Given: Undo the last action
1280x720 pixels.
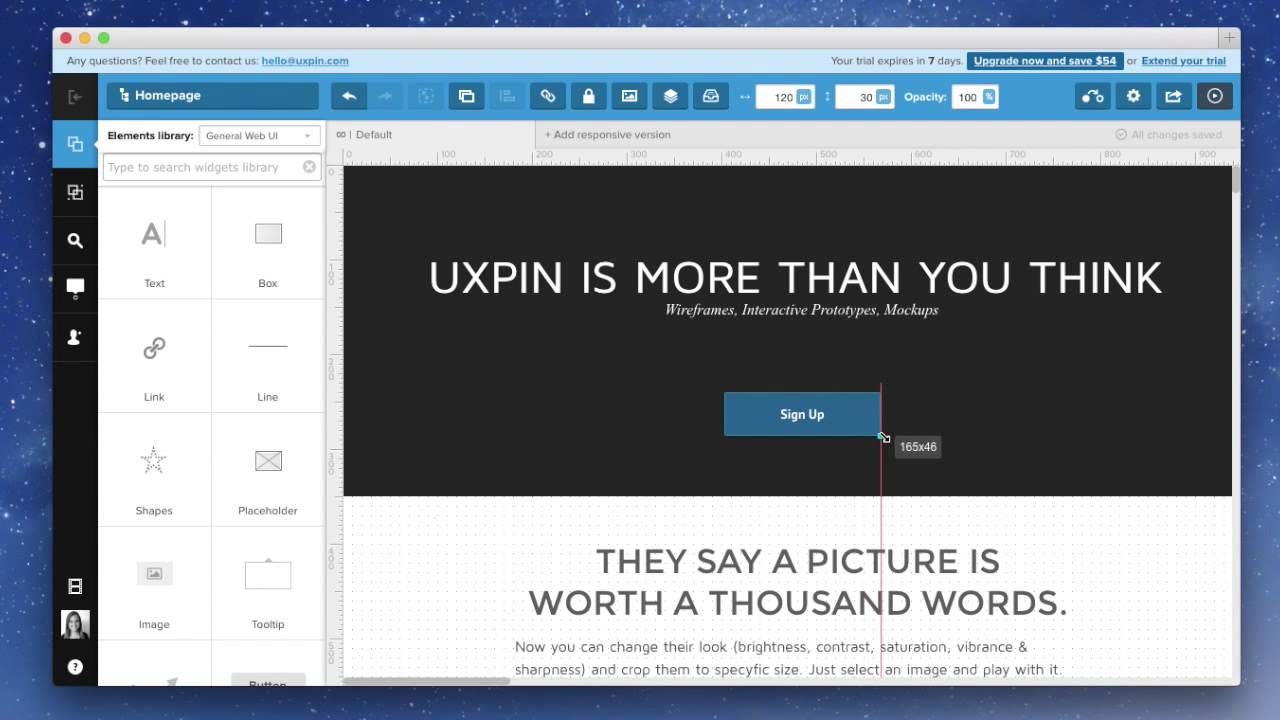Looking at the screenshot, I should tap(348, 96).
